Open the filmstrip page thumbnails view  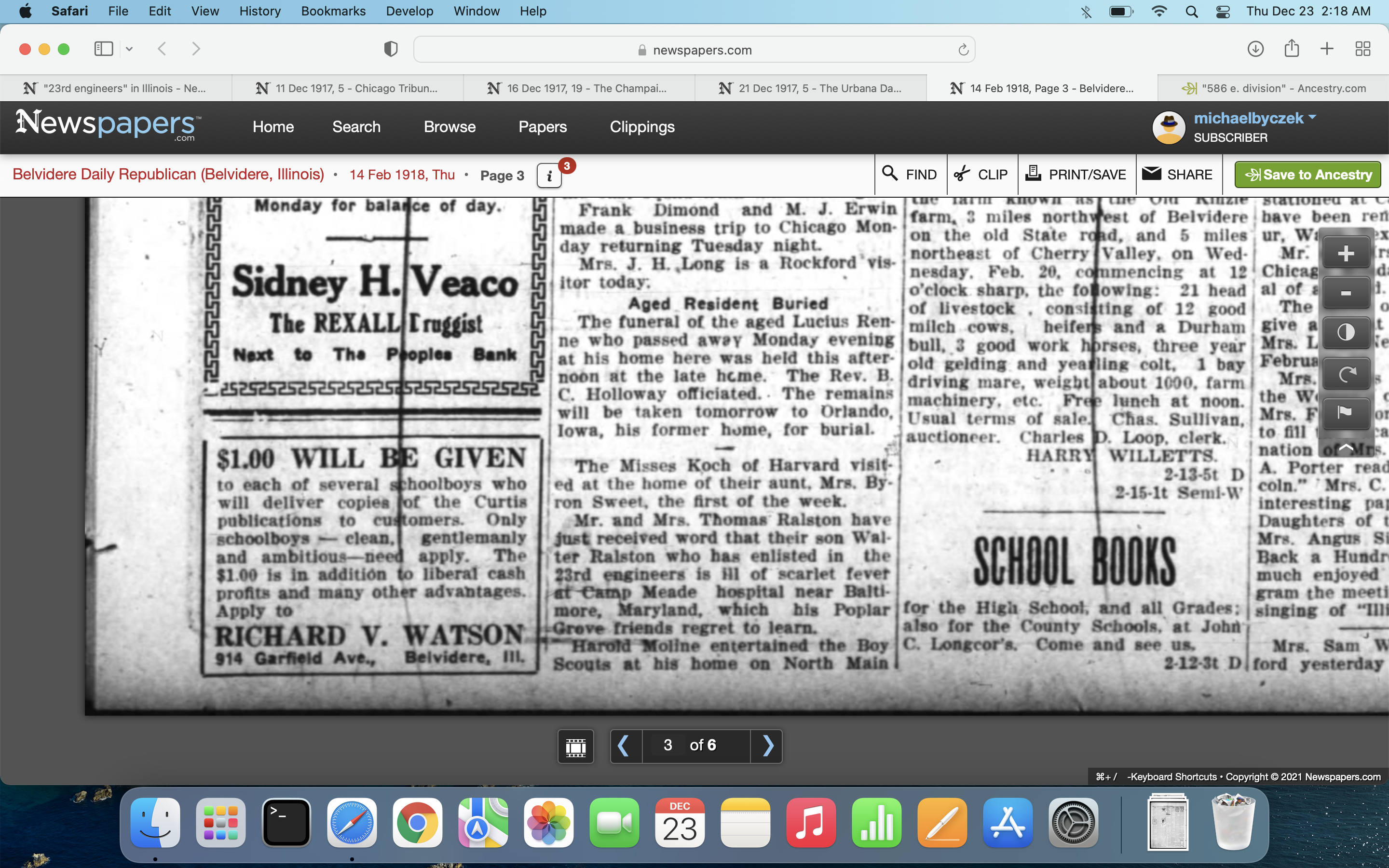tap(576, 746)
